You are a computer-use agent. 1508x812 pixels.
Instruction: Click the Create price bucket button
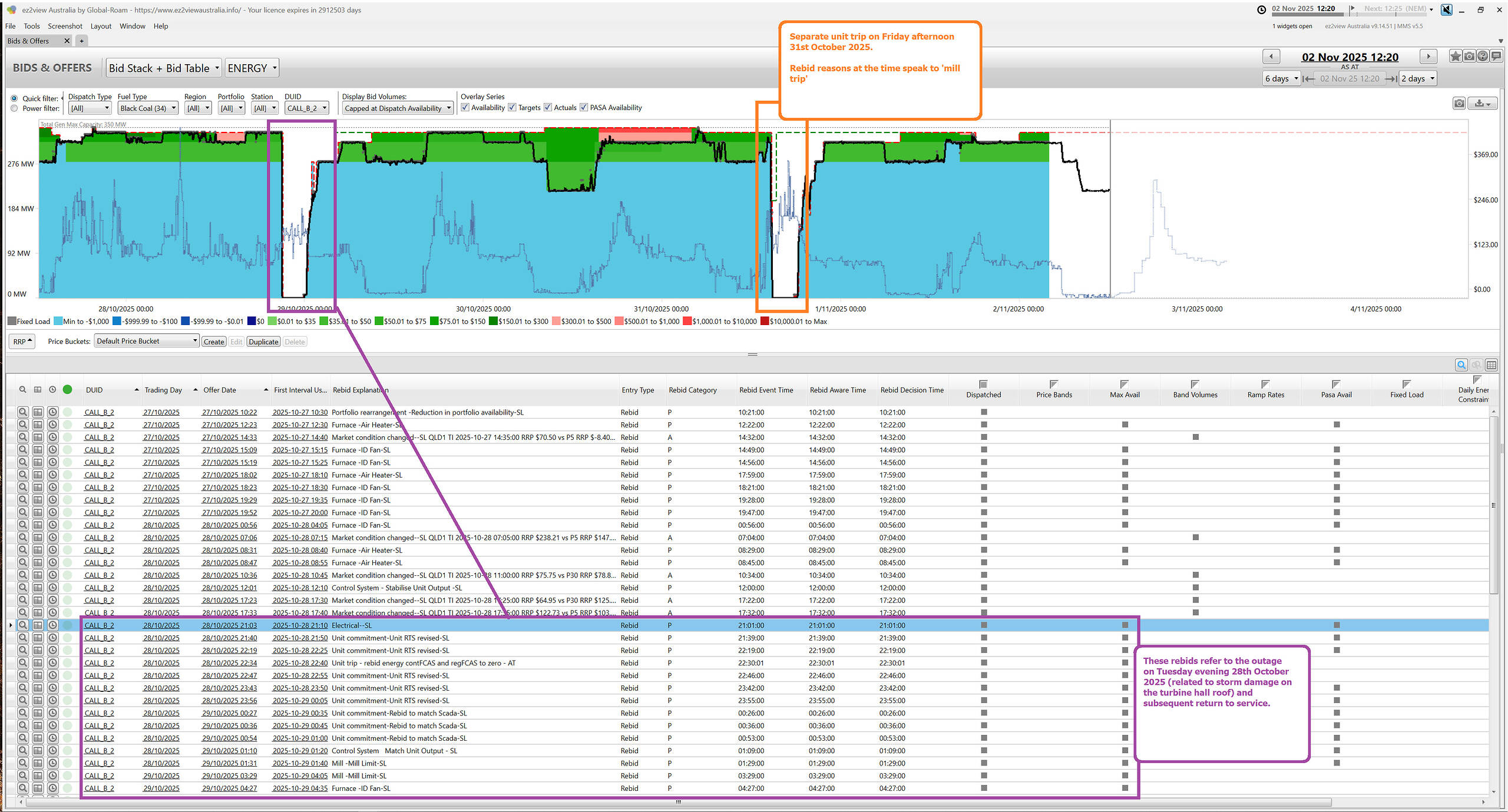pyautogui.click(x=213, y=342)
